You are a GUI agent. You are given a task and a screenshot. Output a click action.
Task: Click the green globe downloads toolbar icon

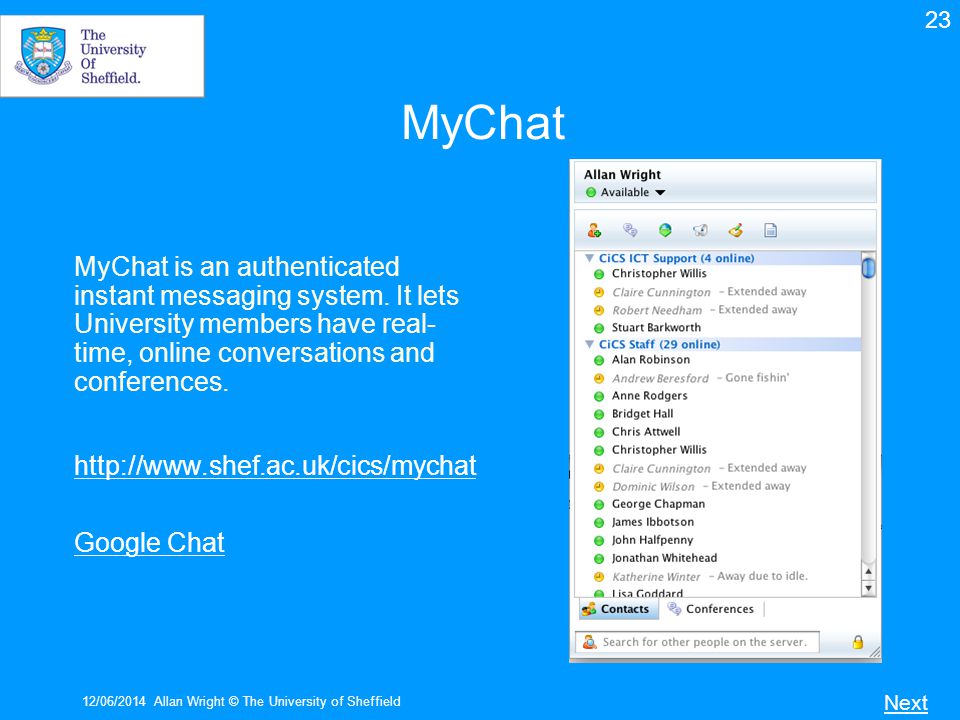[x=665, y=230]
